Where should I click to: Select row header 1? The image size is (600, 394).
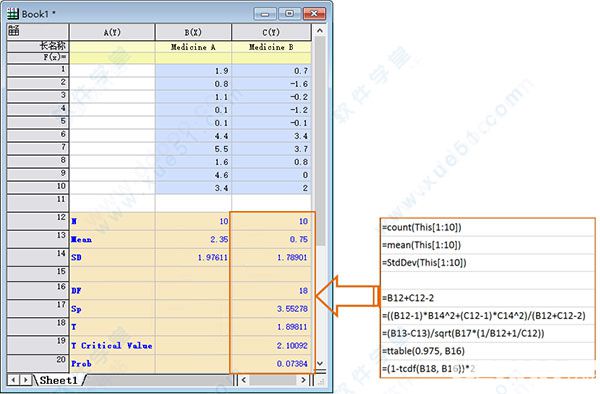pos(38,70)
